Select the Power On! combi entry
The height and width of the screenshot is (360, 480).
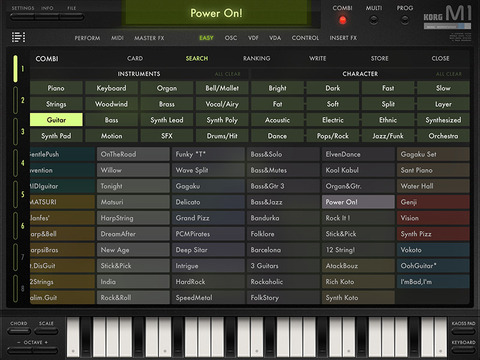358,202
